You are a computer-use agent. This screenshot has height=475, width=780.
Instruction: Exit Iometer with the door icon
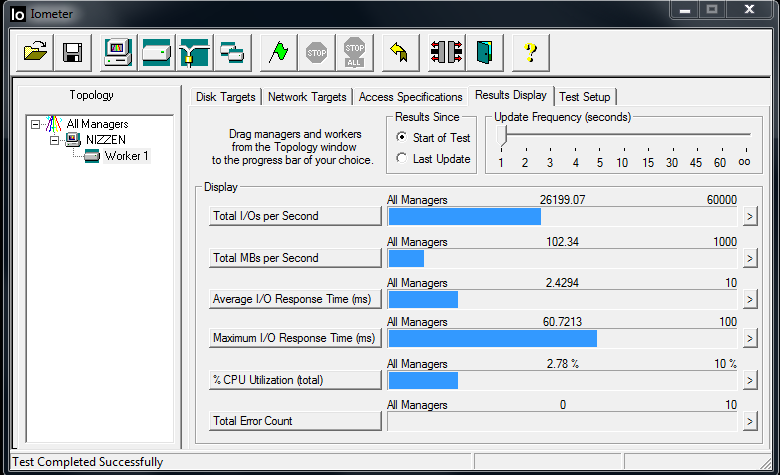(485, 52)
